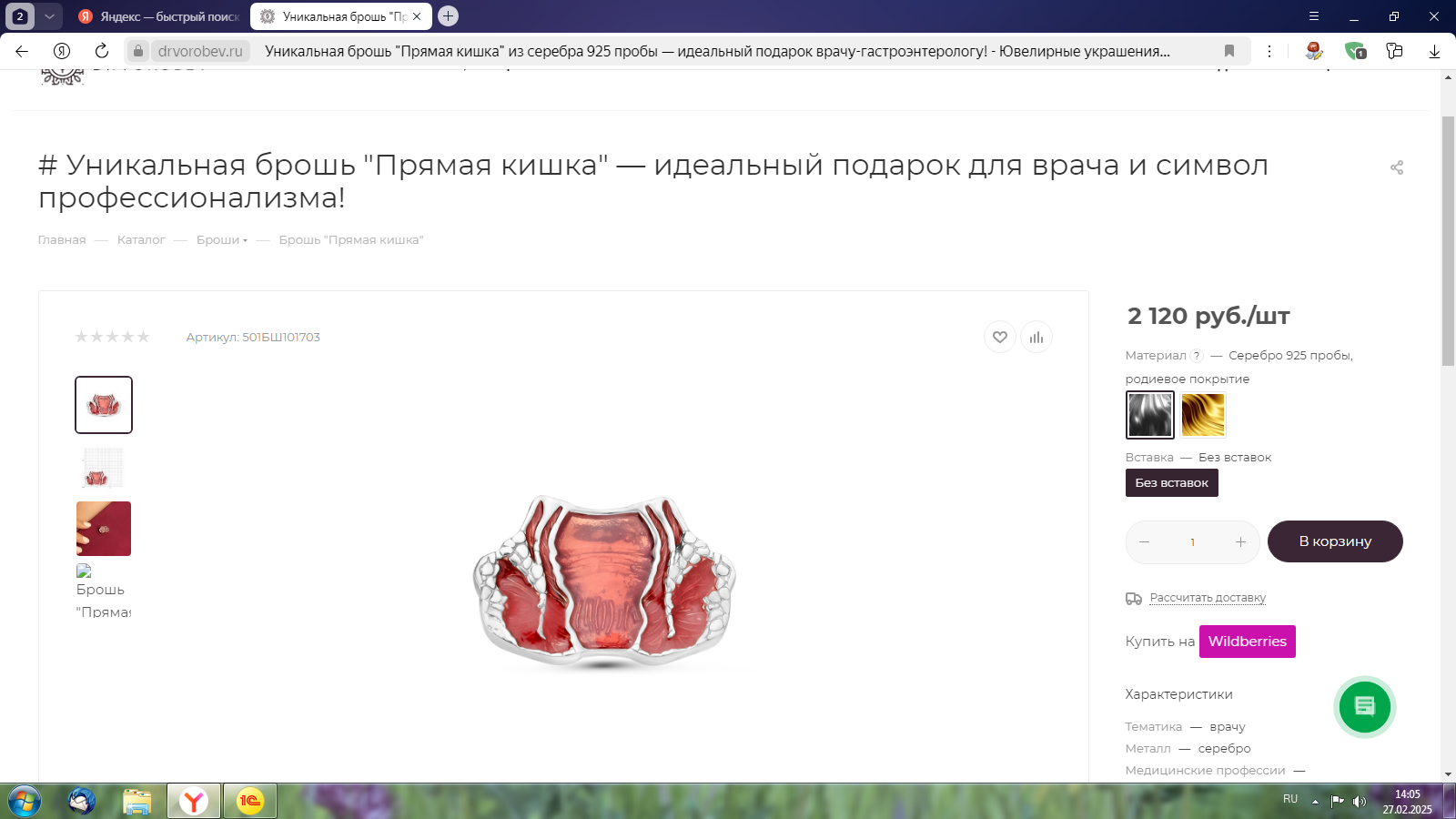Screen dimensions: 1456x819
Task: Show the third thumbnail with red background
Action: (104, 529)
